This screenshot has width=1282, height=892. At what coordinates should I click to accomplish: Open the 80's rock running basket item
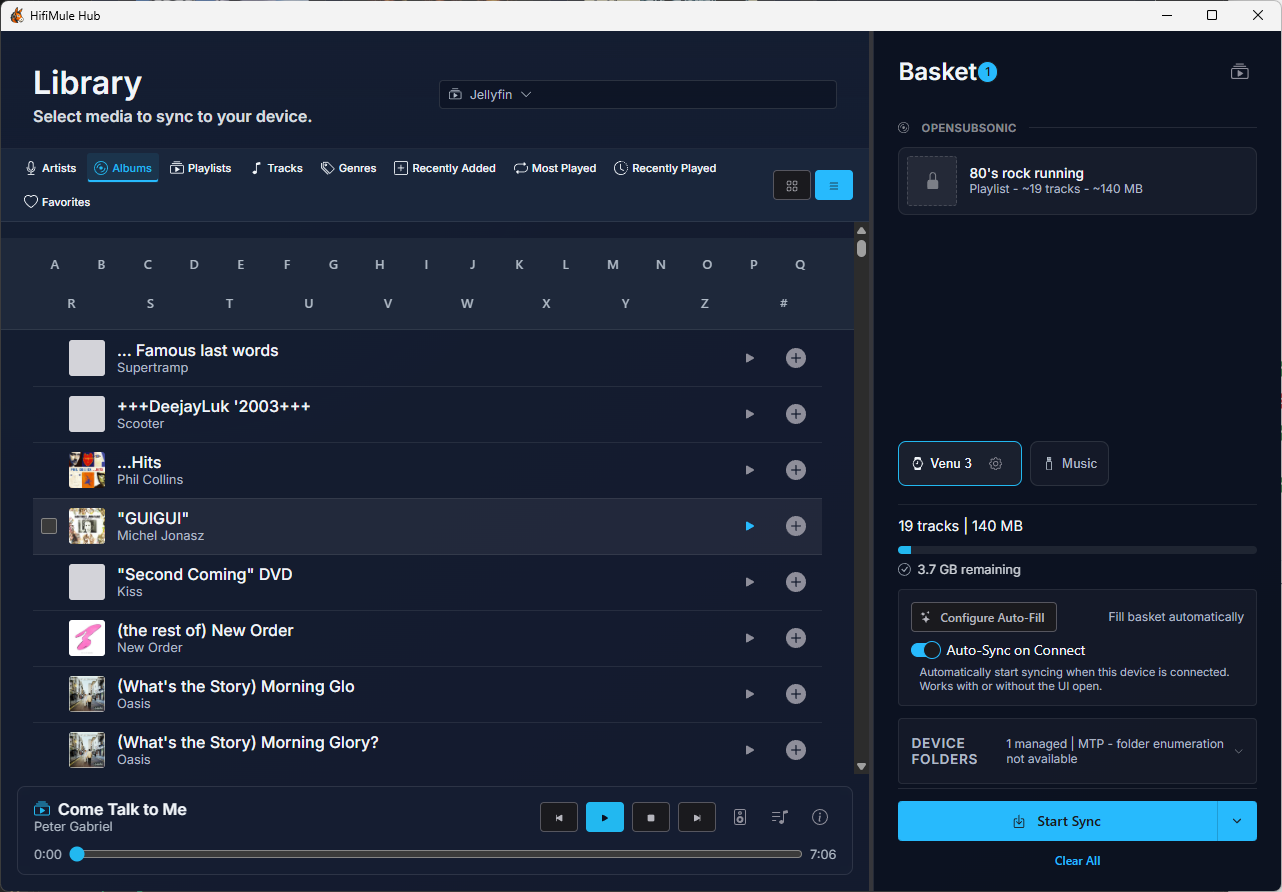[1077, 181]
